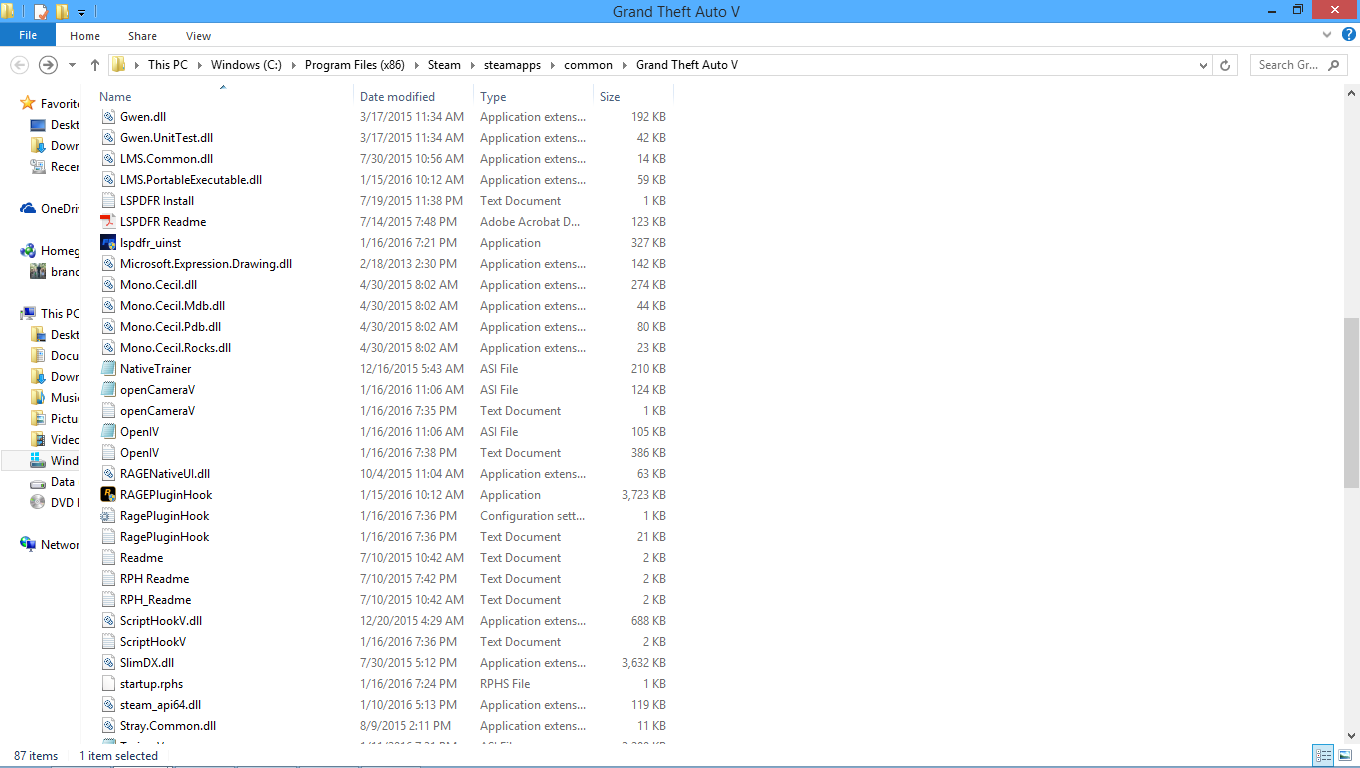Select the Mono.Cecil.dll file icon
1360x768 pixels.
click(x=109, y=285)
